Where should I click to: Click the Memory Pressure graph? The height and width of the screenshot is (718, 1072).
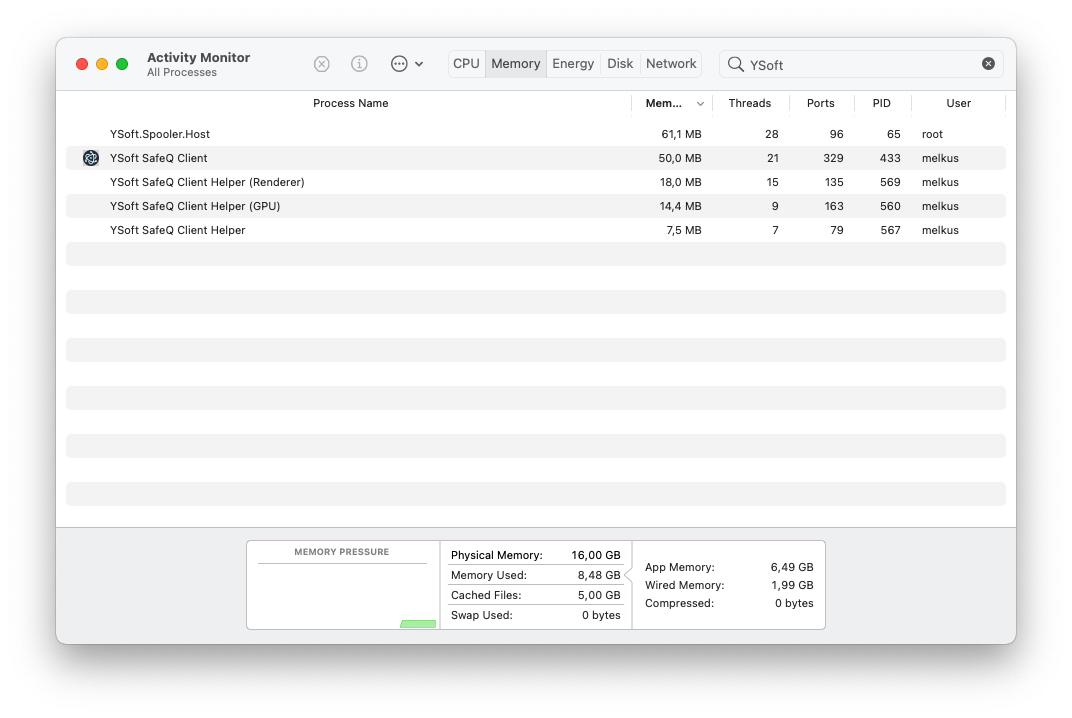click(x=342, y=595)
